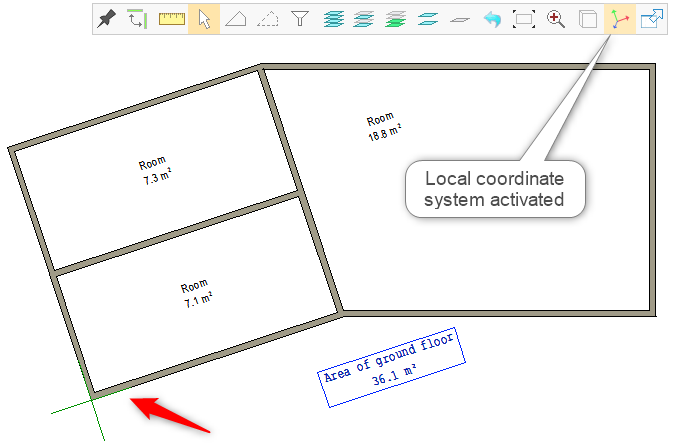Screen dimensions: 678x444
Task: Click the two-layer blue icon
Action: tap(428, 19)
